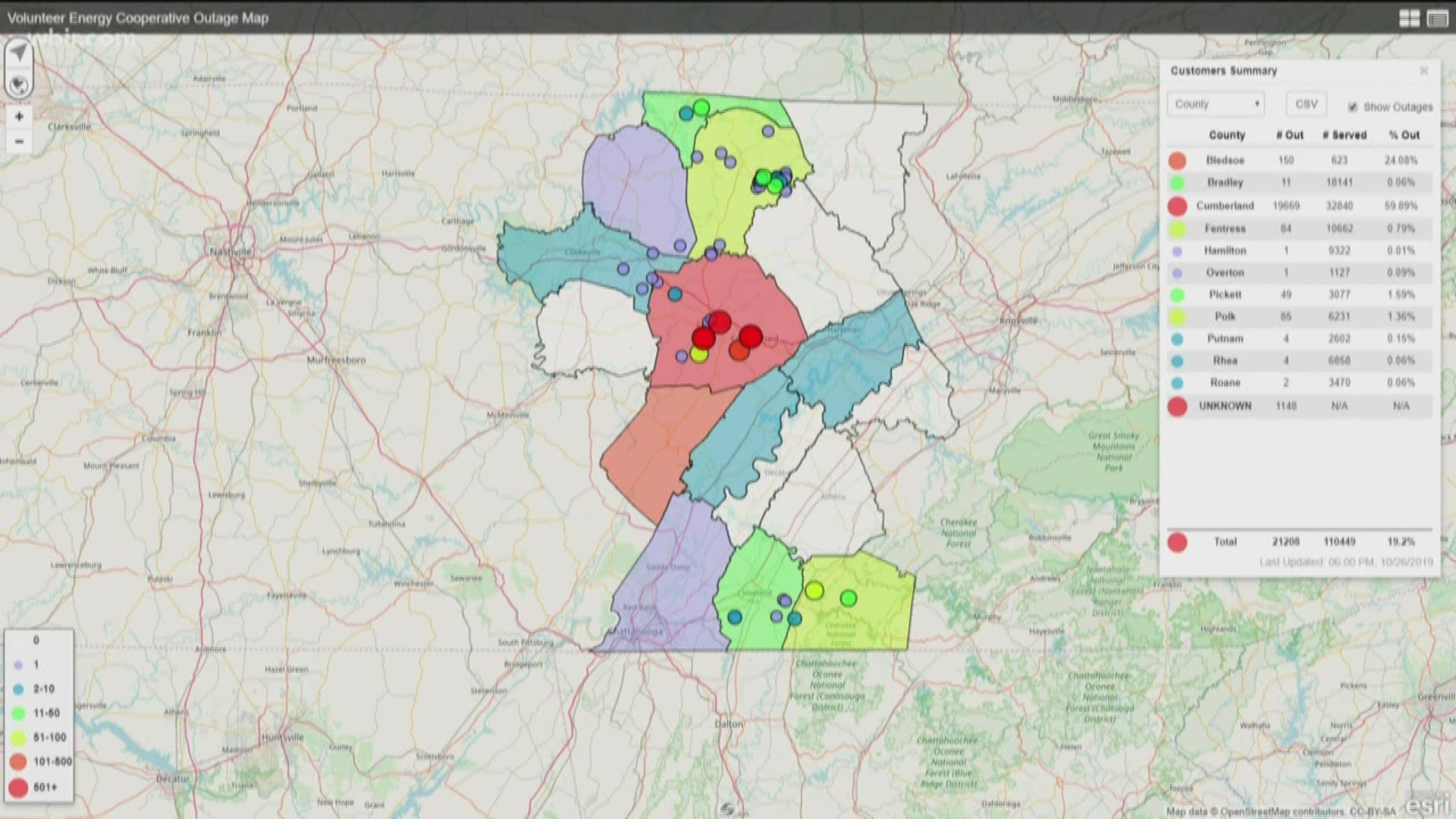Image resolution: width=1456 pixels, height=819 pixels.
Task: Select the UNKNOWN row name
Action: click(x=1225, y=406)
